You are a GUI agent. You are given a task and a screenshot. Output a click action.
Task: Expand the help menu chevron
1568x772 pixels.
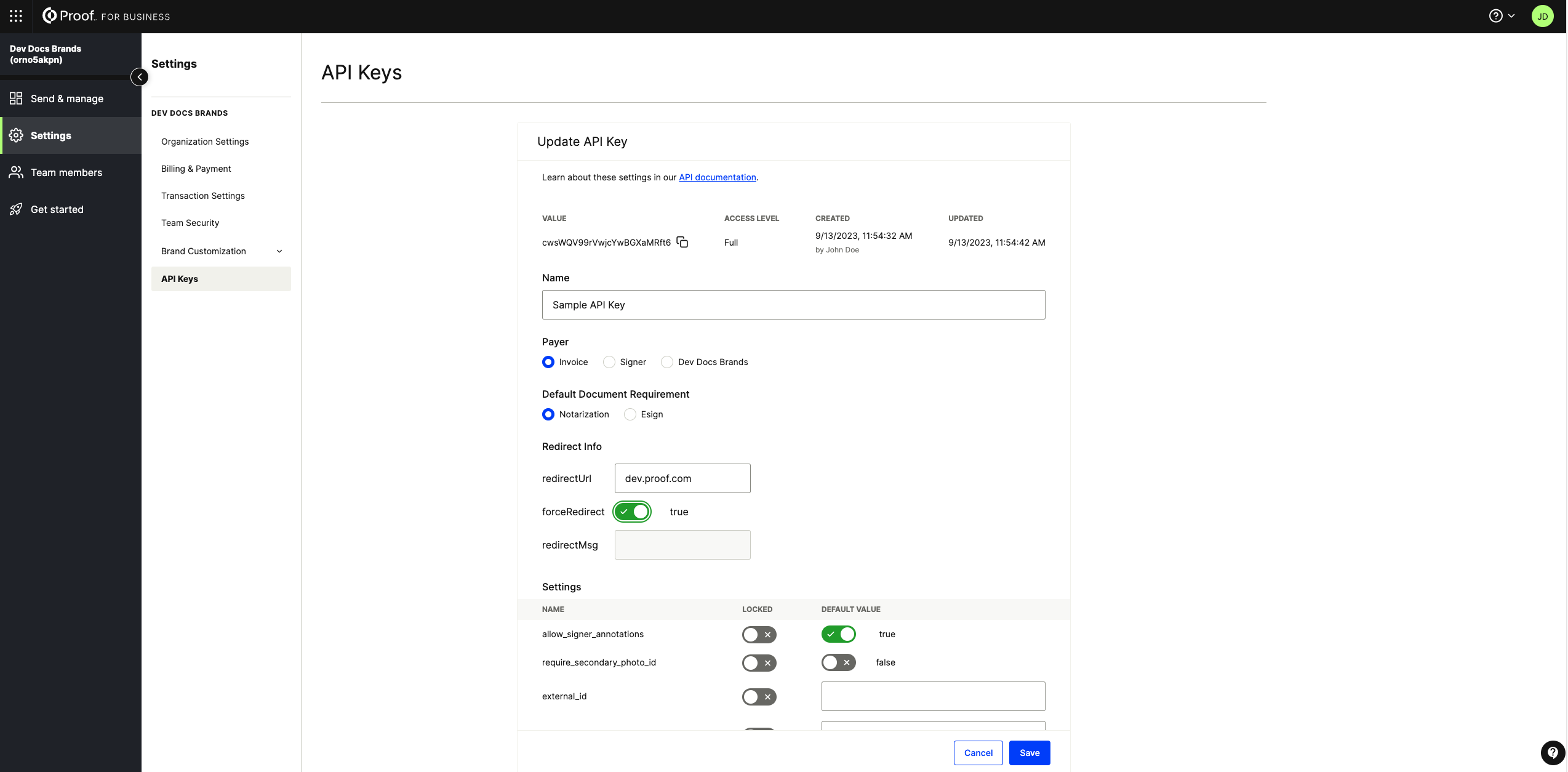pos(1511,16)
